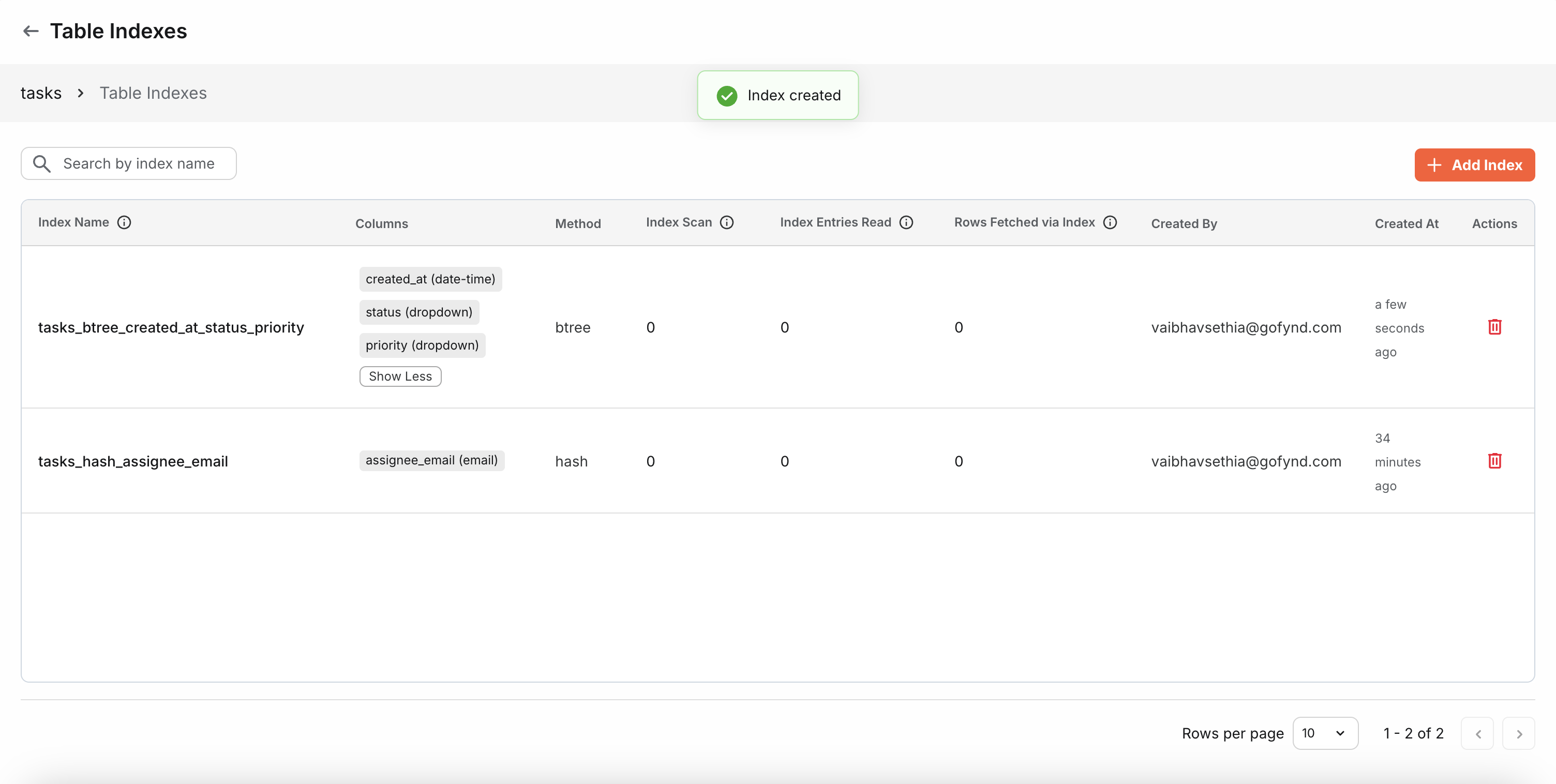Click info icon beside Rows Fetched via Index
1556x784 pixels.
[x=1110, y=222]
